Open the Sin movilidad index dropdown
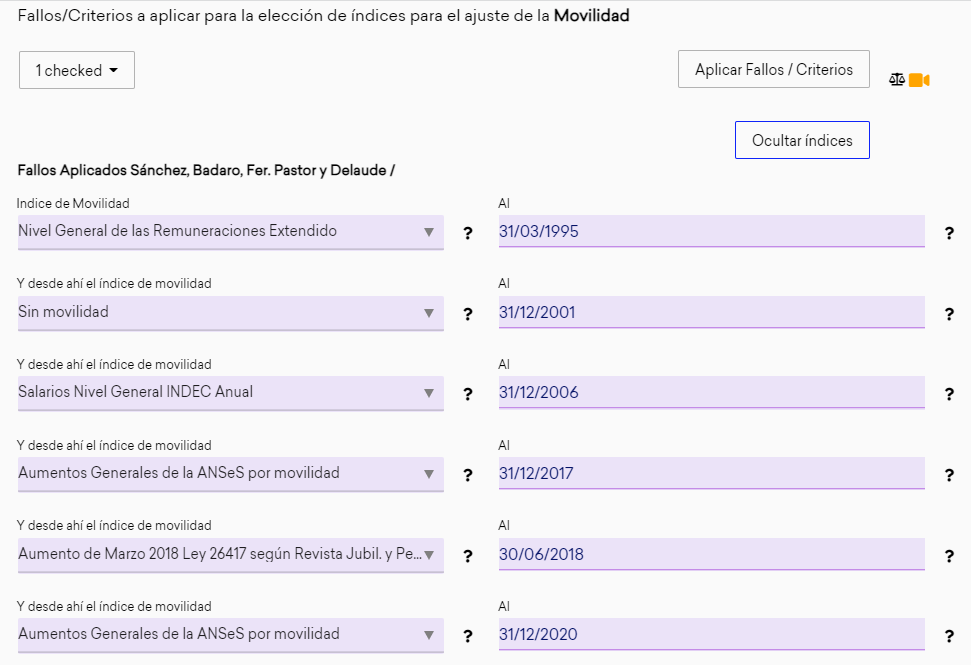 tap(230, 313)
